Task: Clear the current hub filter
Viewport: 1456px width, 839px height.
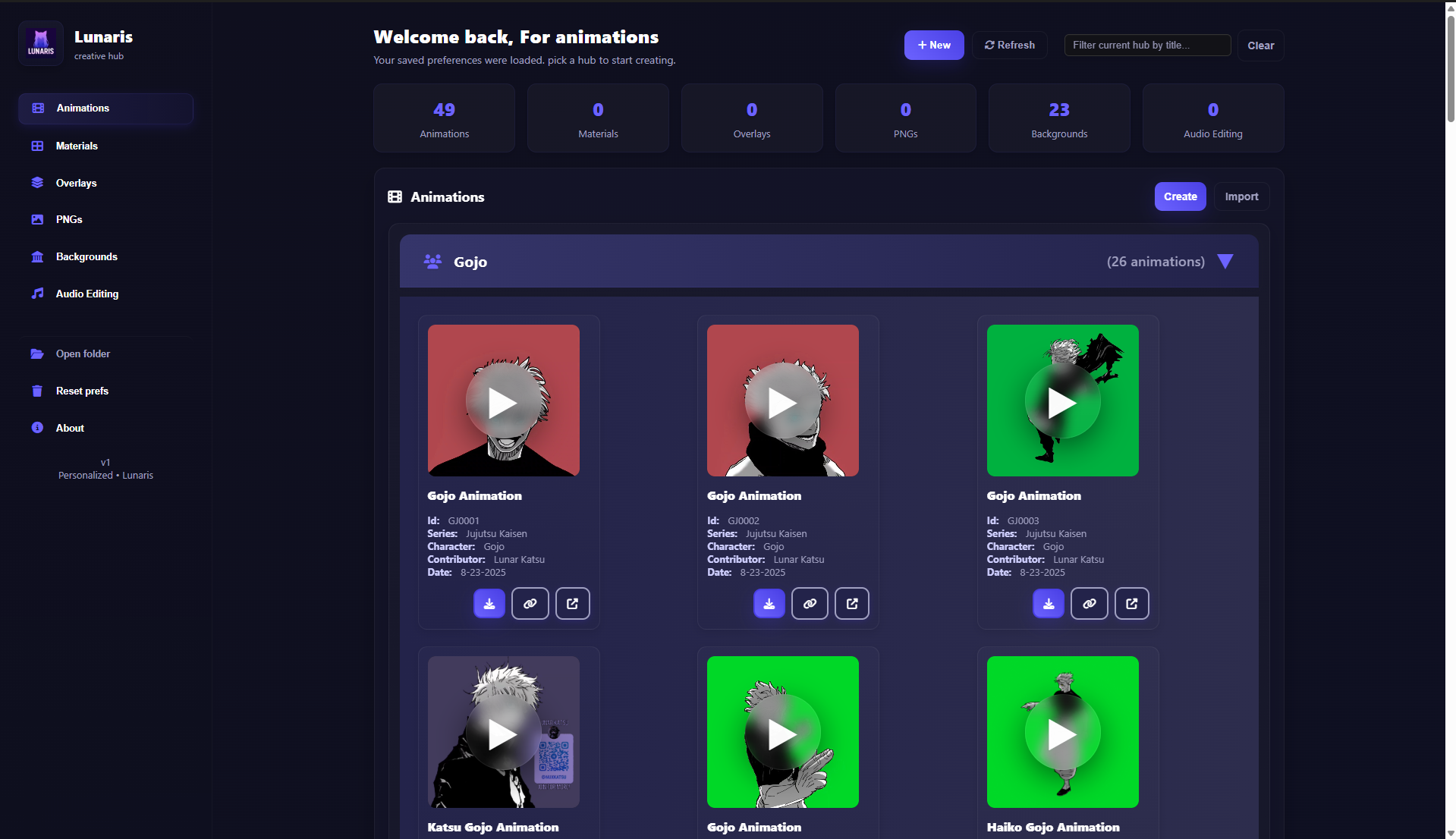Action: [x=1259, y=45]
